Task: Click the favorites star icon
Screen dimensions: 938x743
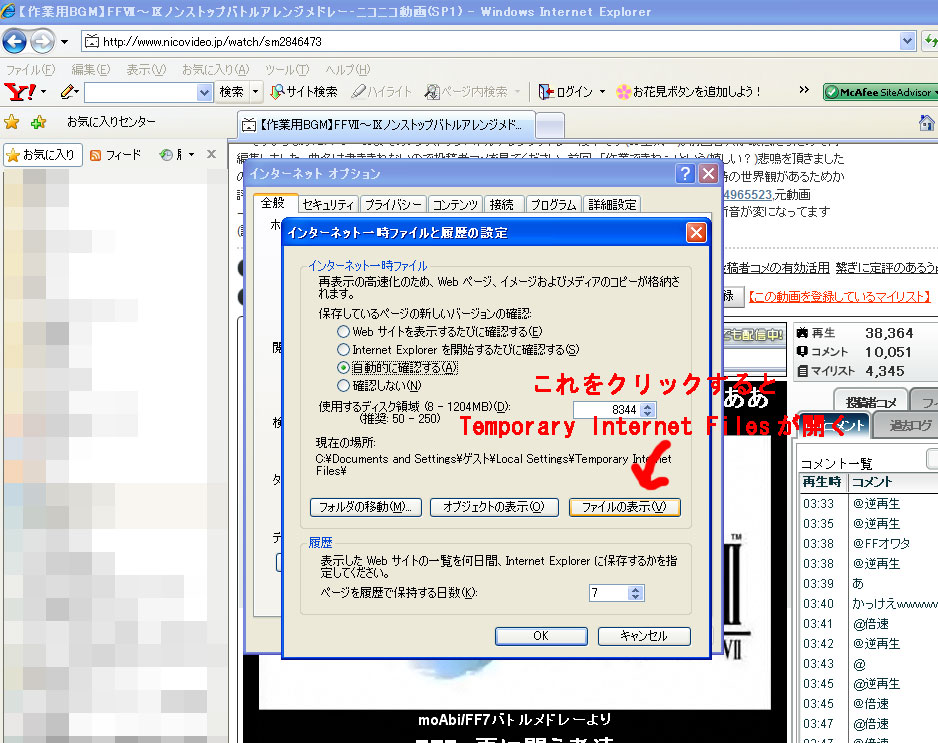Action: pyautogui.click(x=11, y=122)
